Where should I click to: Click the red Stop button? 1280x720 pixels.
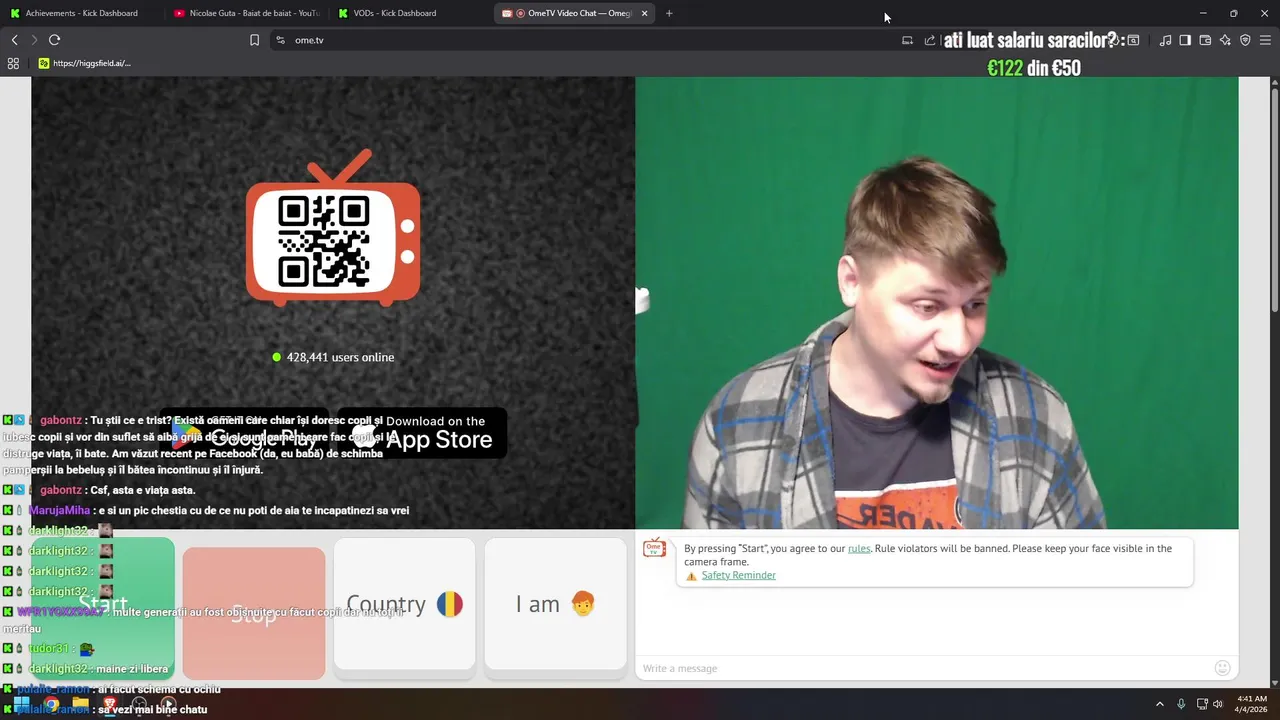point(254,613)
